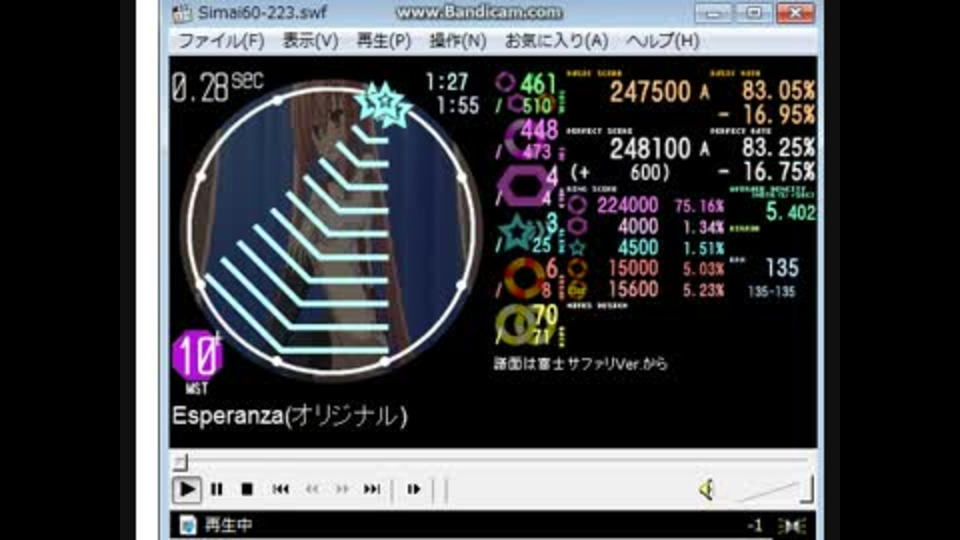Click the 247500 score value
This screenshot has width=960, height=540.
650,92
